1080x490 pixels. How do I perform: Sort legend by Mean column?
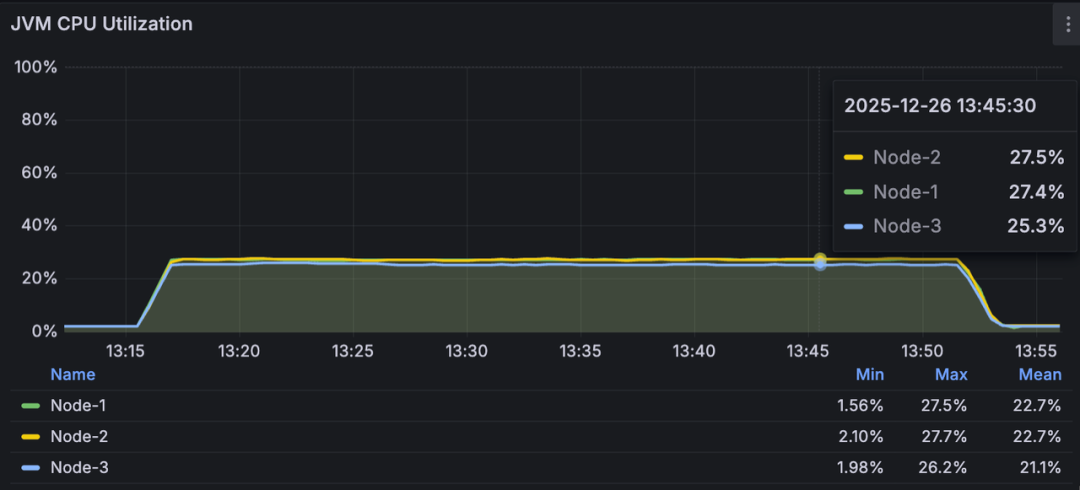pos(1040,375)
